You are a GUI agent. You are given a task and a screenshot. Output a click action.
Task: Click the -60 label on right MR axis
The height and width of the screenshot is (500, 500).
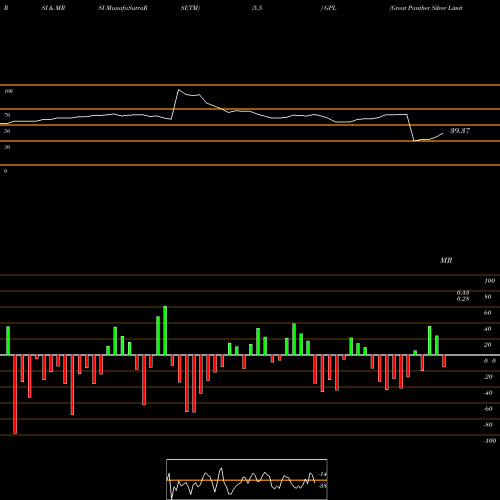(488, 409)
